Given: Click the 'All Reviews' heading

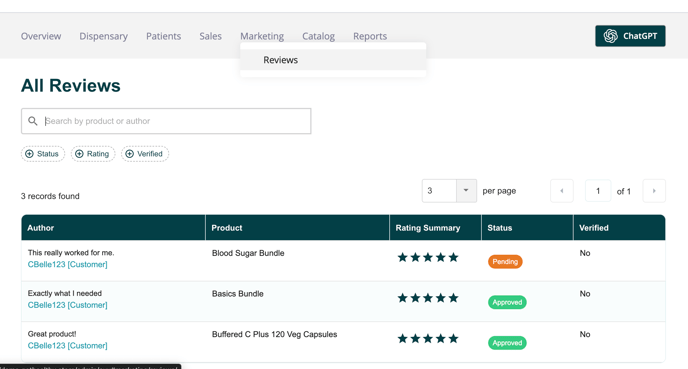Looking at the screenshot, I should point(71,86).
